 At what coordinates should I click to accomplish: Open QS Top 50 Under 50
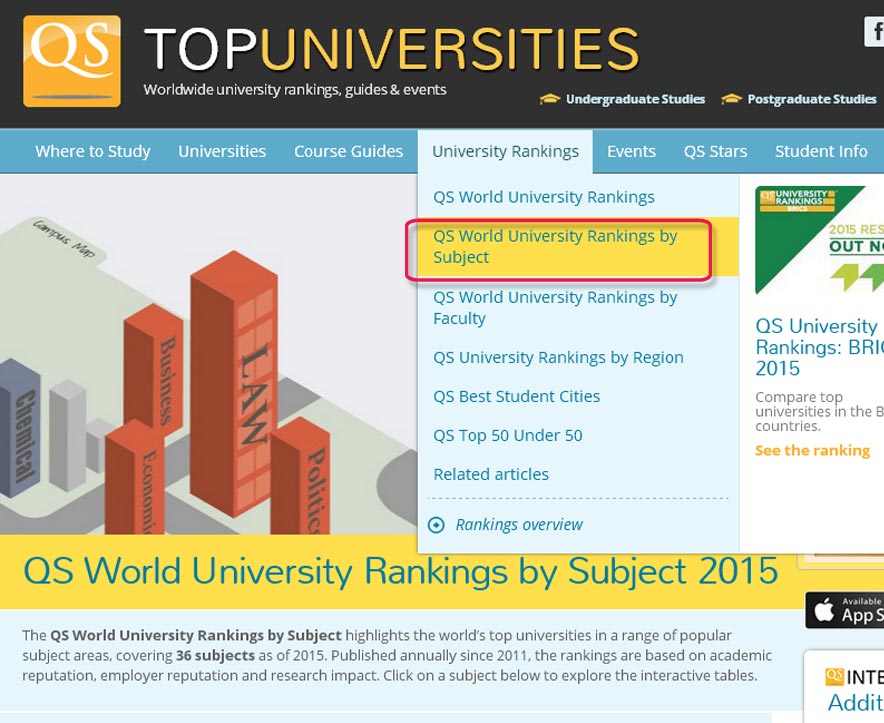coord(508,435)
